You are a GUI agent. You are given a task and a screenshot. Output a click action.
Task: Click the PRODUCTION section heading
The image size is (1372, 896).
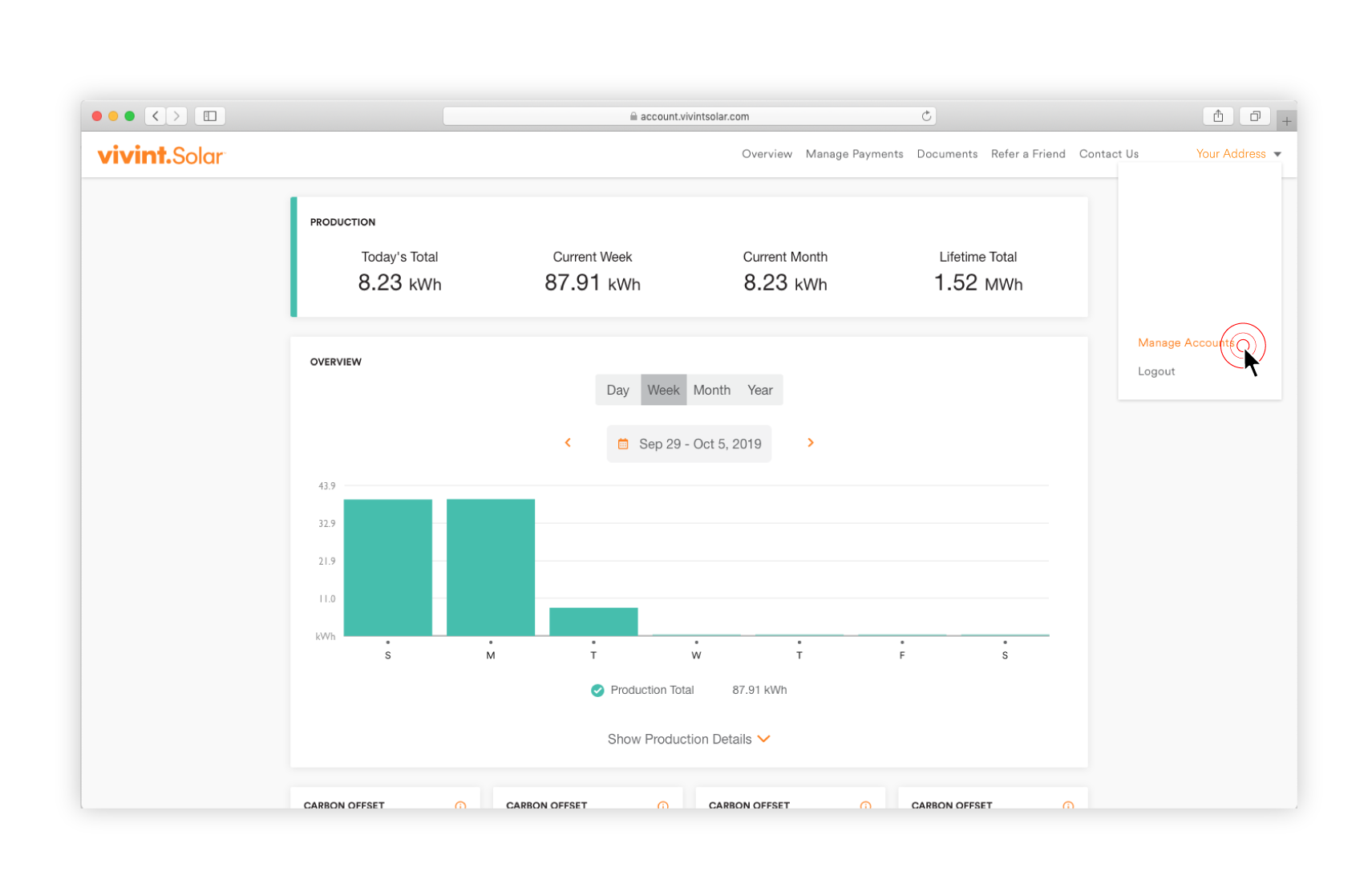(342, 222)
